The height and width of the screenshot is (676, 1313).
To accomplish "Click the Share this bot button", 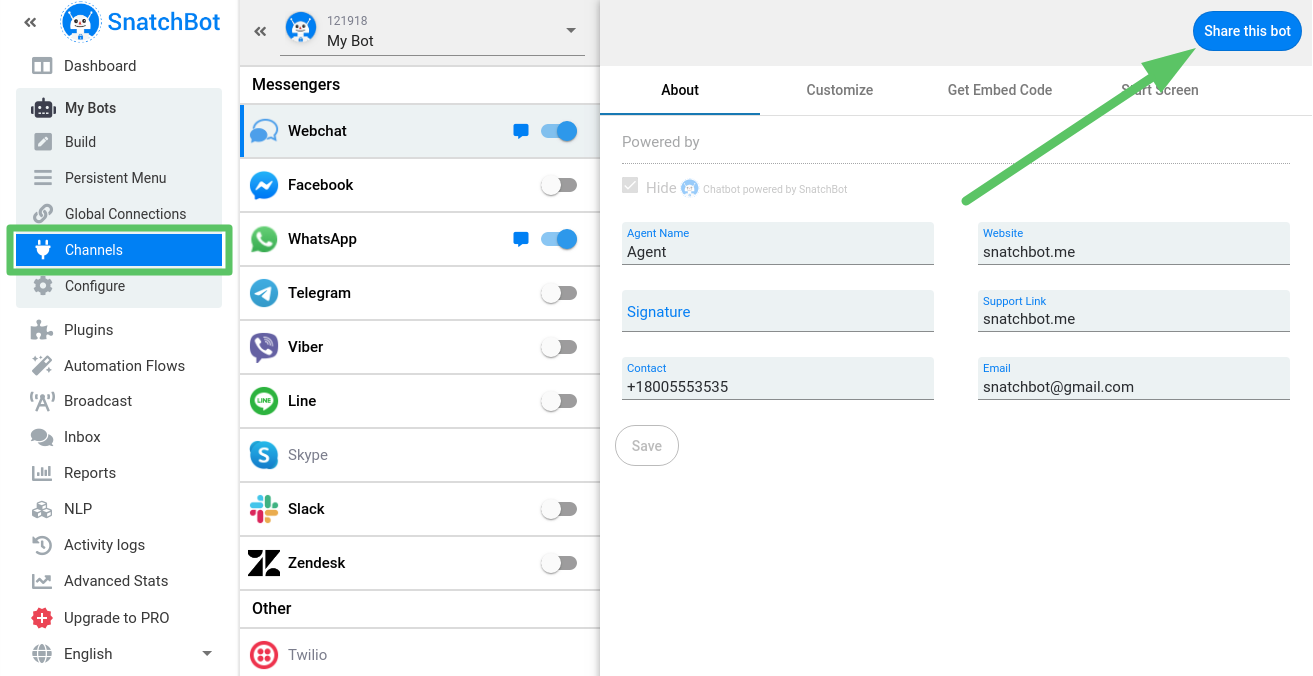I will (x=1247, y=31).
